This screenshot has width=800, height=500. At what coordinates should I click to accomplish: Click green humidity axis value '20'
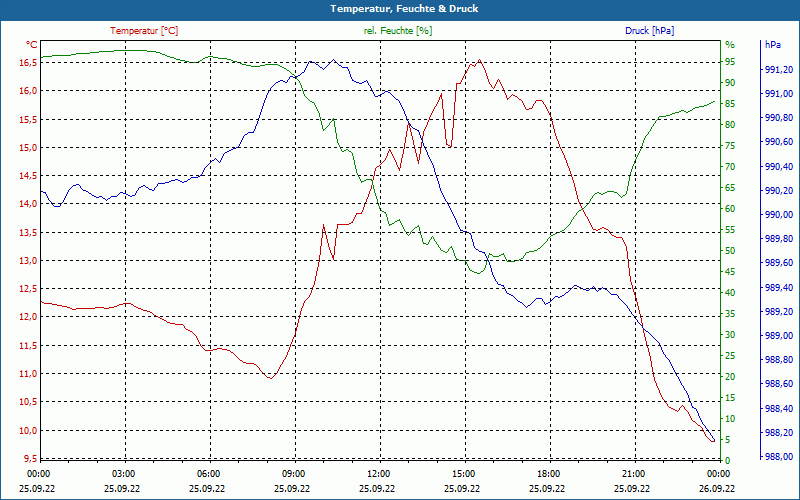pos(730,377)
